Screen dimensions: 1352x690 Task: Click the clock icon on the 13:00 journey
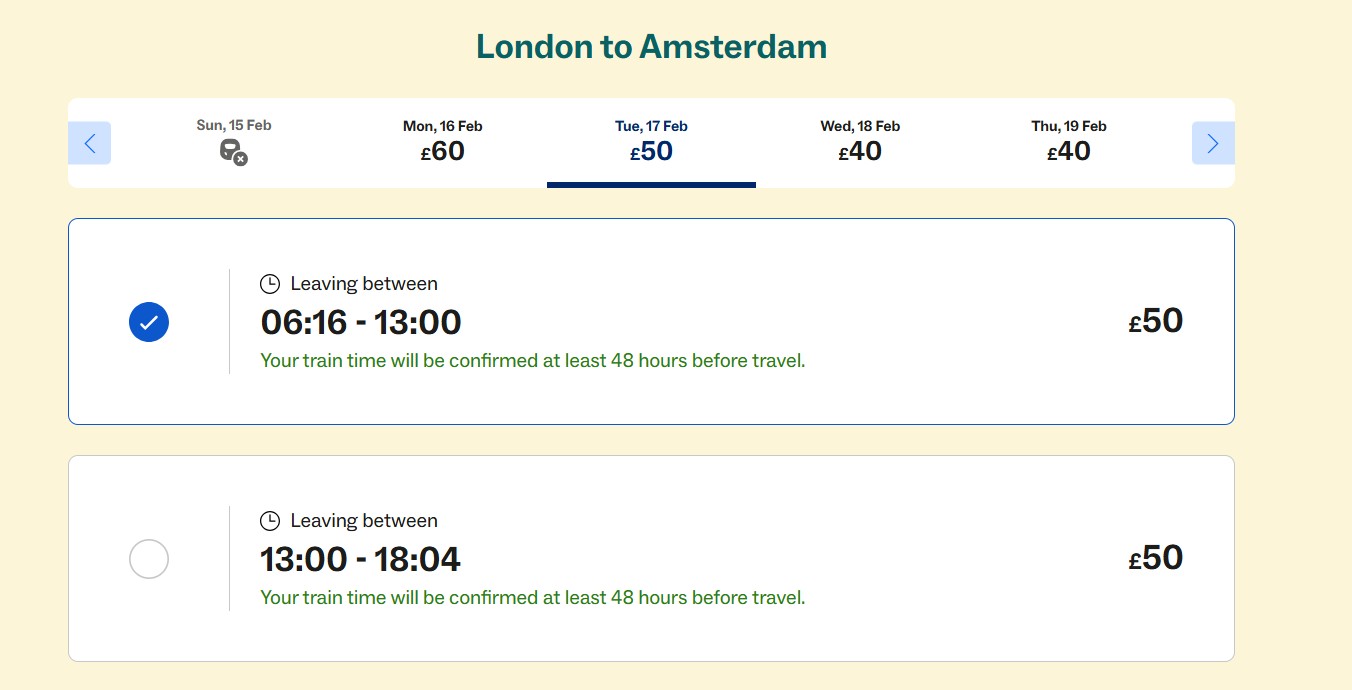[x=269, y=520]
